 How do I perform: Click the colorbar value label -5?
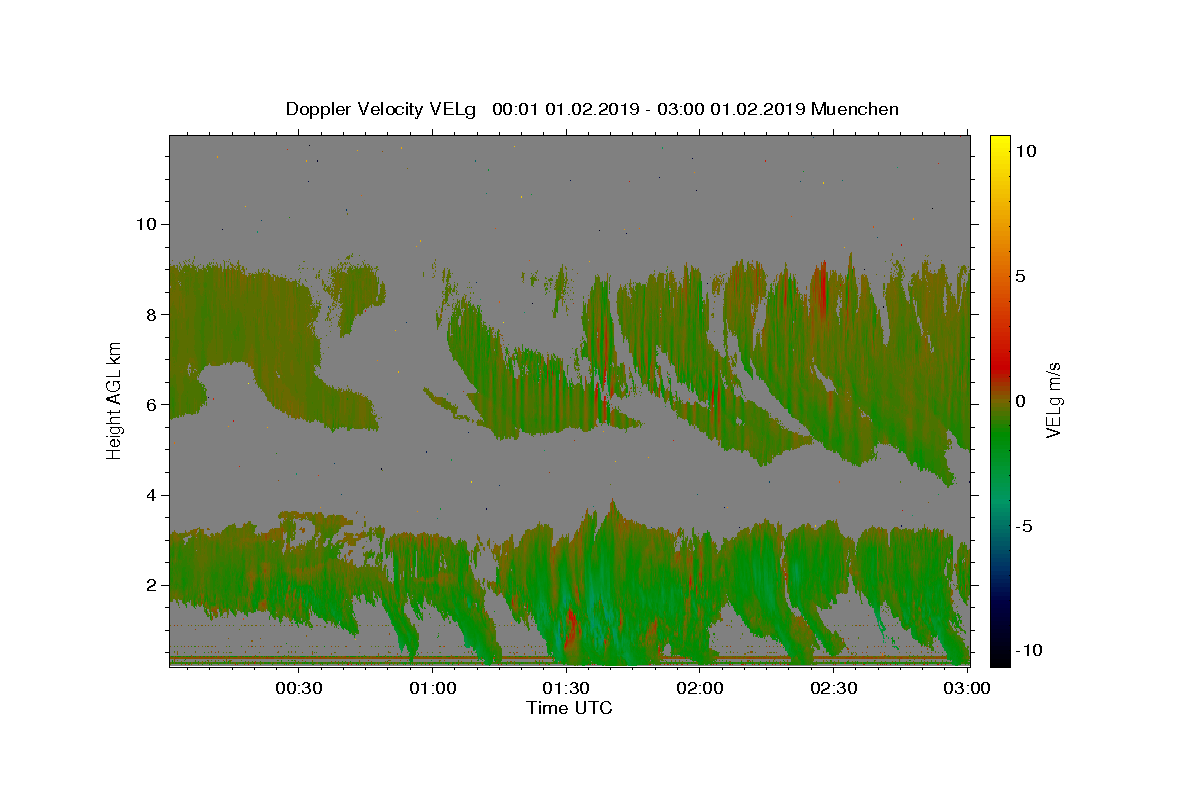pyautogui.click(x=1025, y=526)
